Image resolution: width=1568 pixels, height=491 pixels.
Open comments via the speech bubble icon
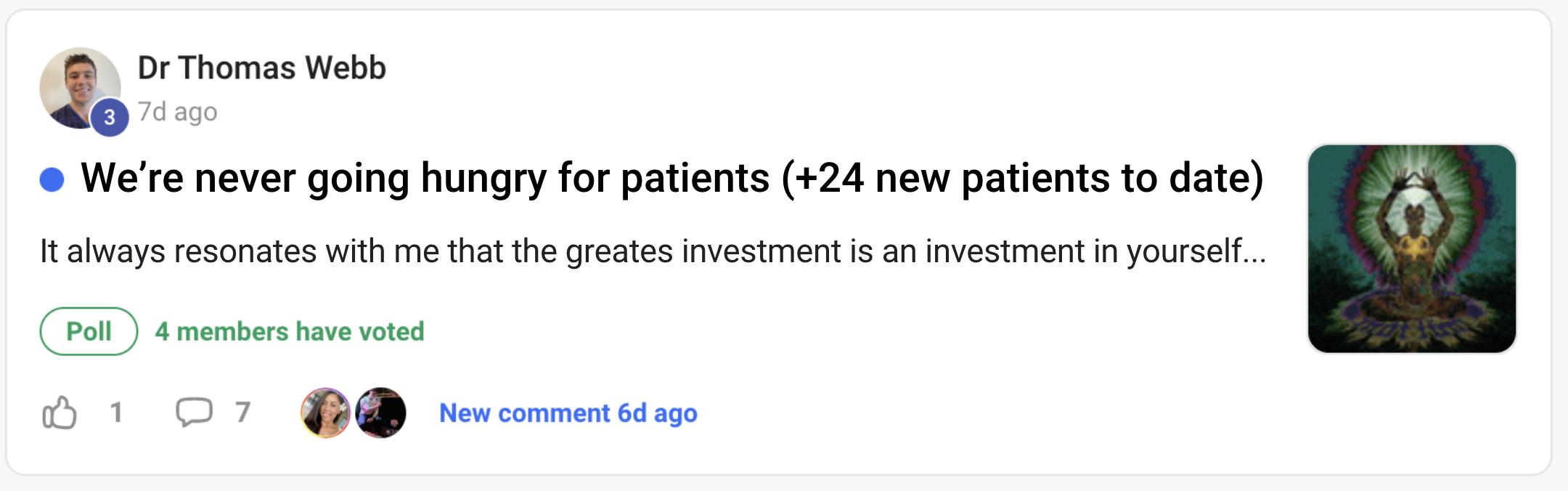point(194,412)
